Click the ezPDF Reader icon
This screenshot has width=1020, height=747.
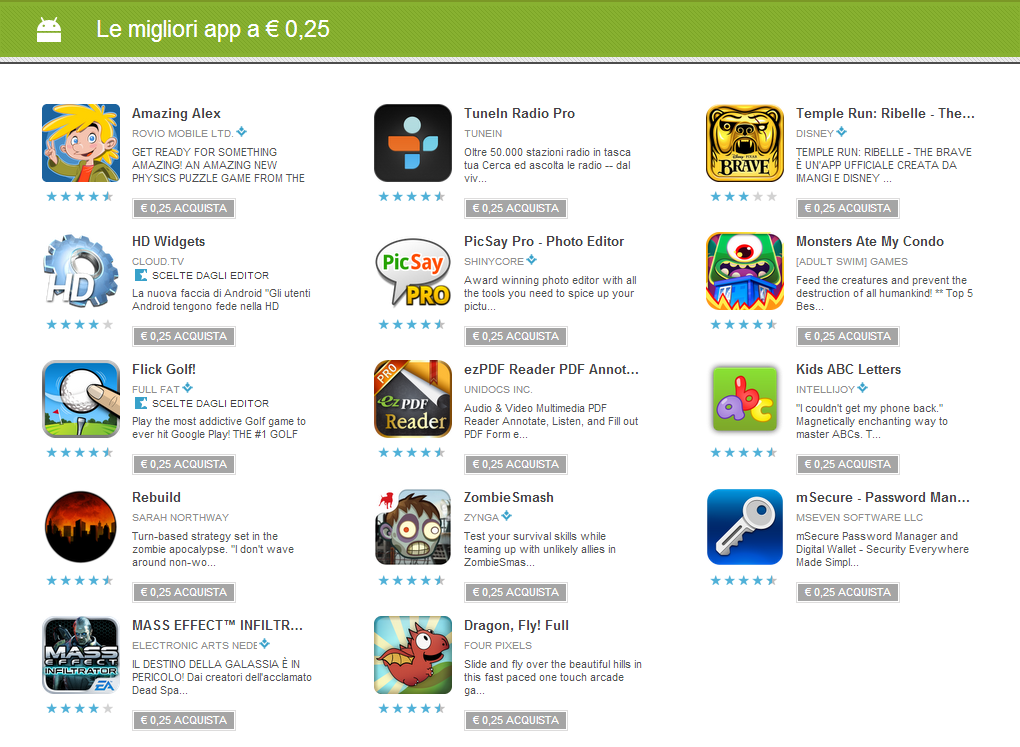(x=412, y=399)
